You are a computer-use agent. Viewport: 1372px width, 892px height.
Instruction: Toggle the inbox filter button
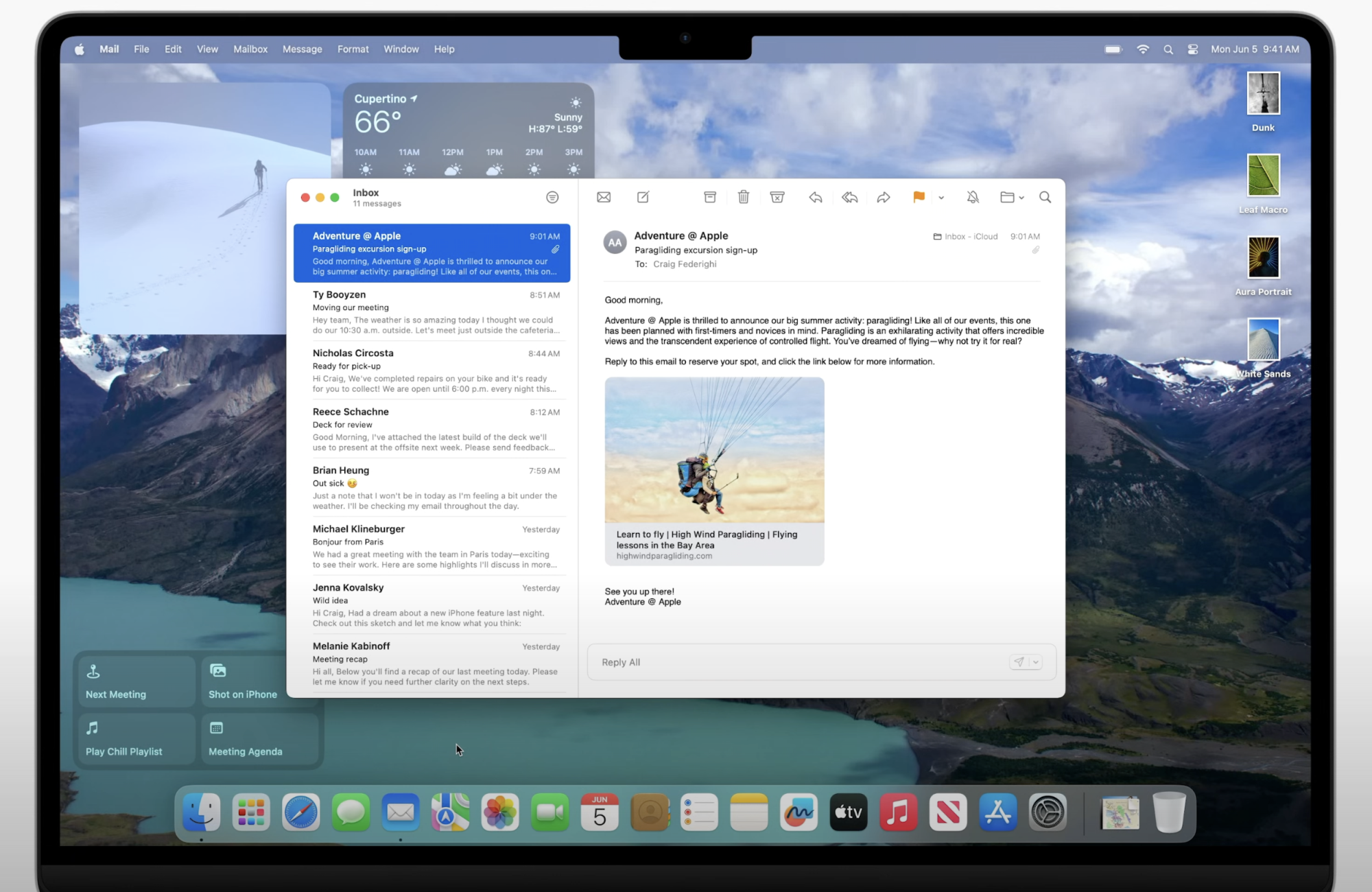552,198
